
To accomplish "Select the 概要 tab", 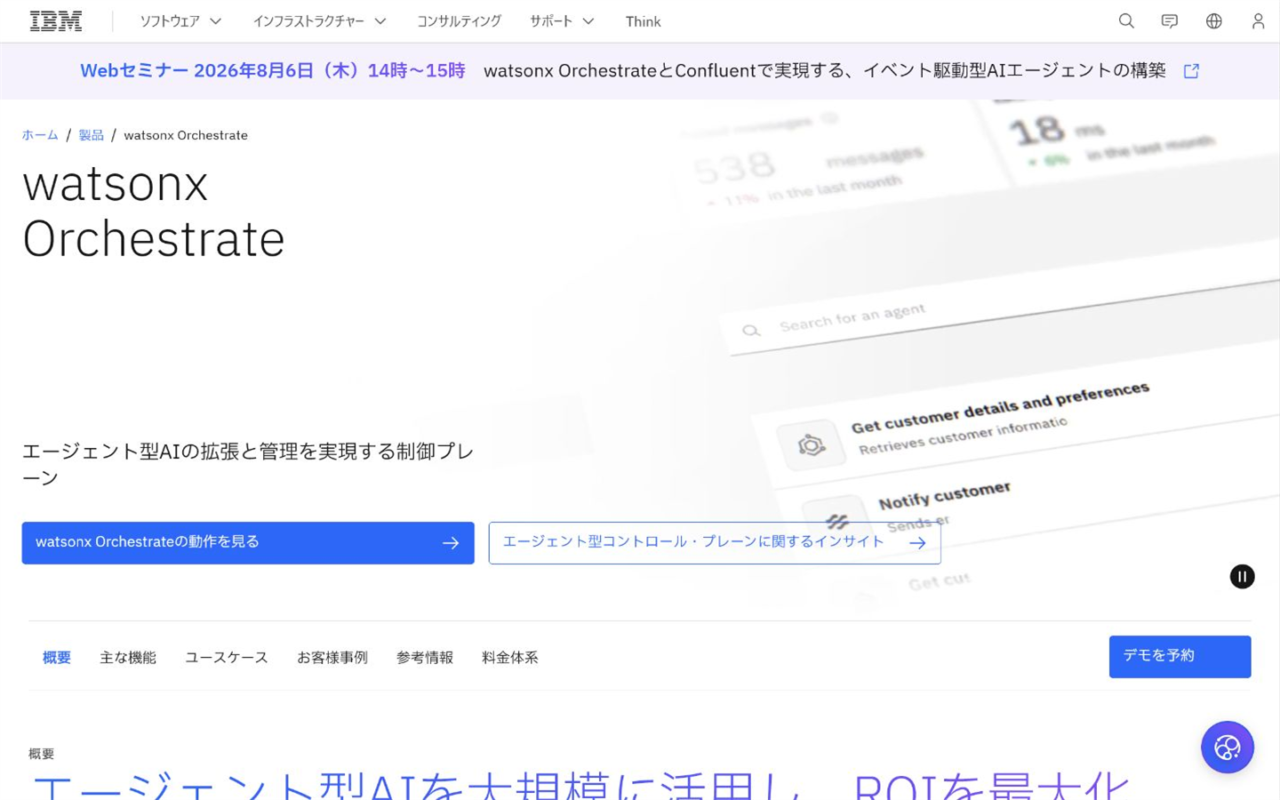I will 57,657.
